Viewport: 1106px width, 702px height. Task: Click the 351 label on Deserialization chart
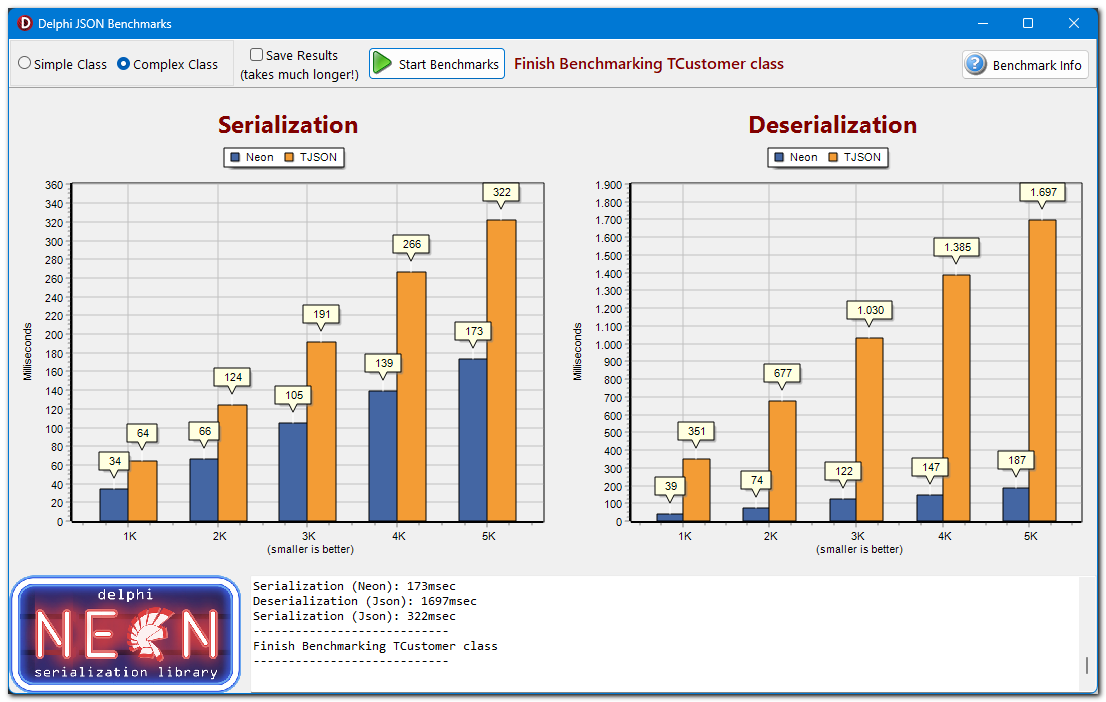(x=696, y=431)
